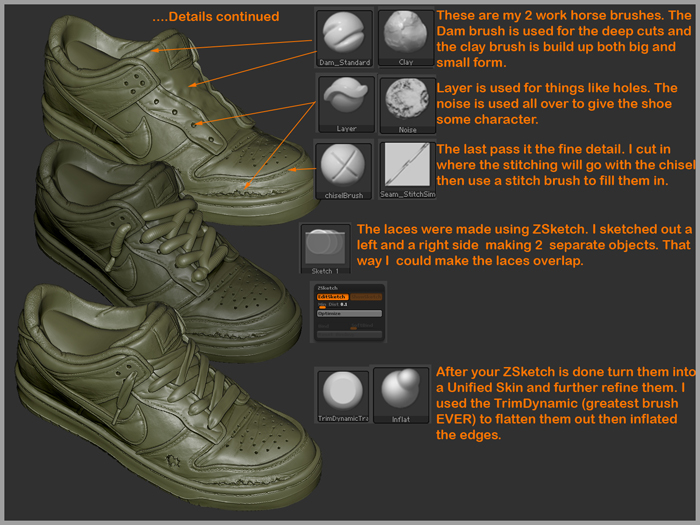The height and width of the screenshot is (525, 700).
Task: Click the text 'Layer is used for things like holes'
Action: [x=544, y=88]
